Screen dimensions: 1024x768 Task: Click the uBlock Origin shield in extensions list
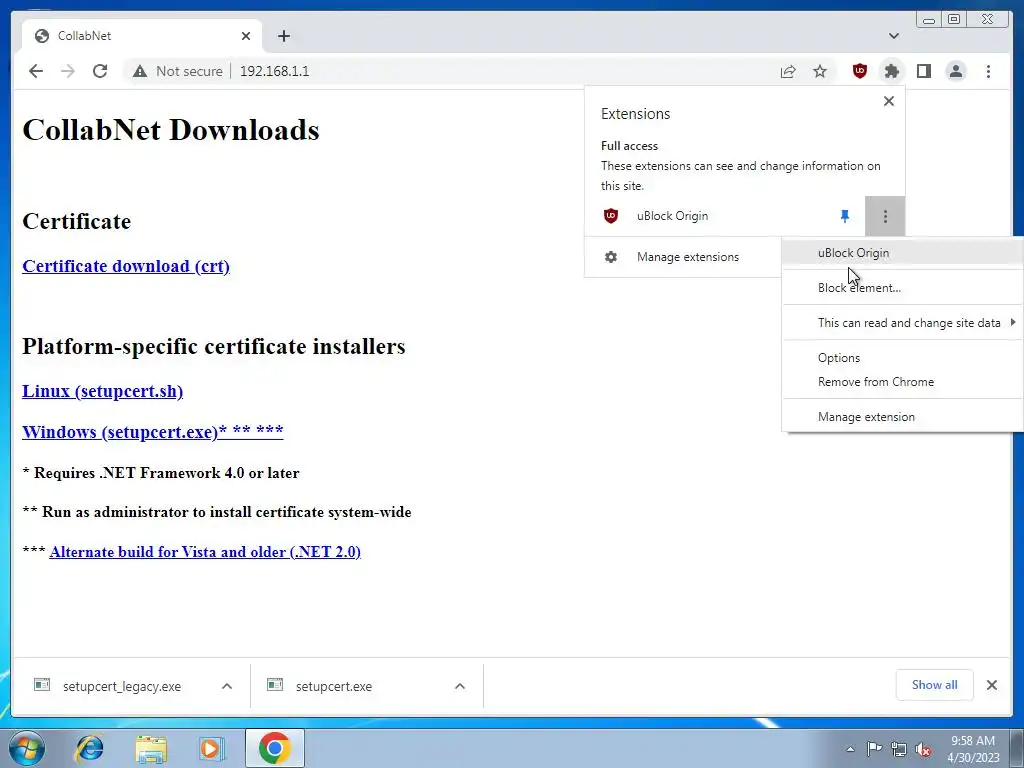pyautogui.click(x=611, y=216)
